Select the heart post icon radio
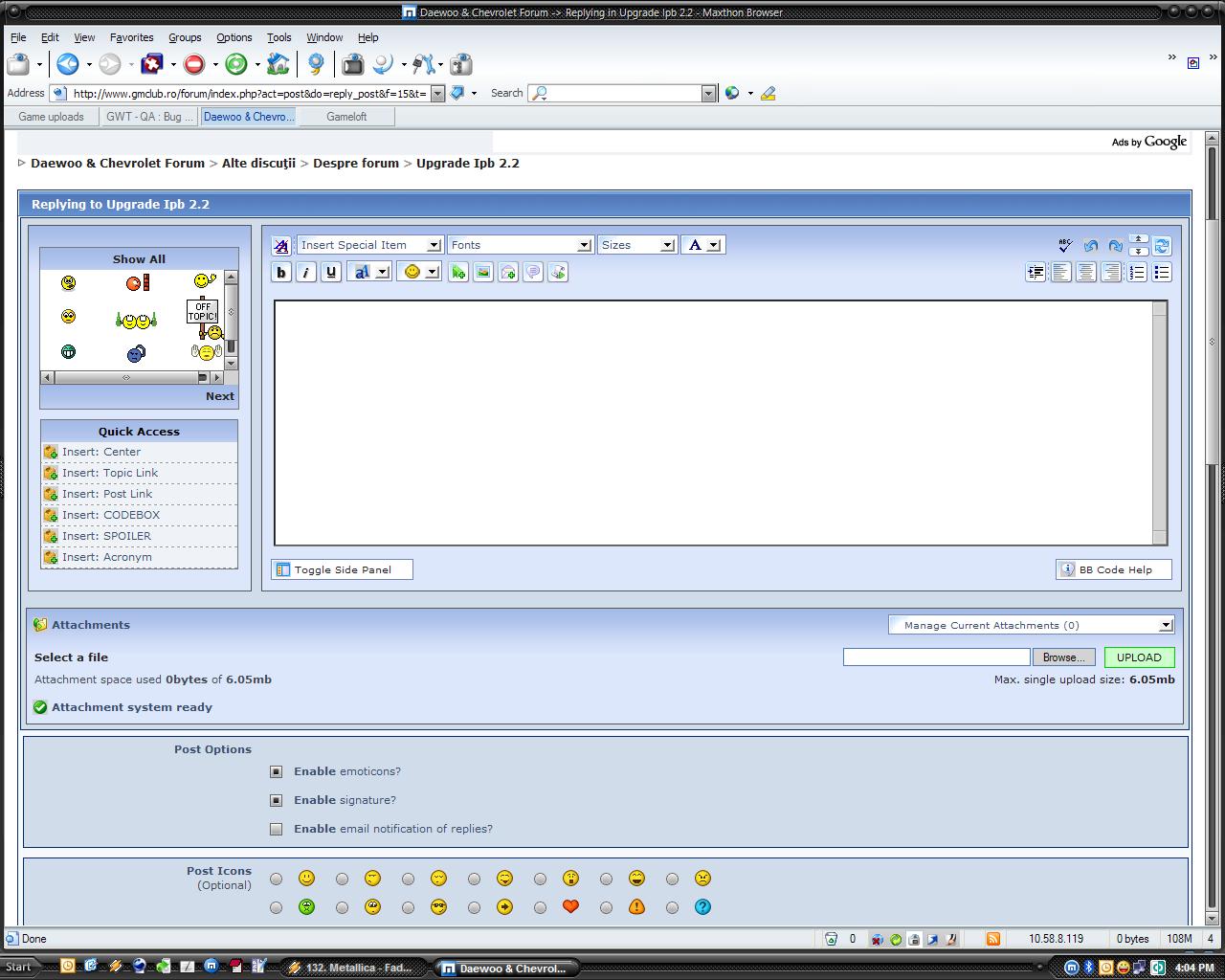This screenshot has width=1225, height=980. 540,907
